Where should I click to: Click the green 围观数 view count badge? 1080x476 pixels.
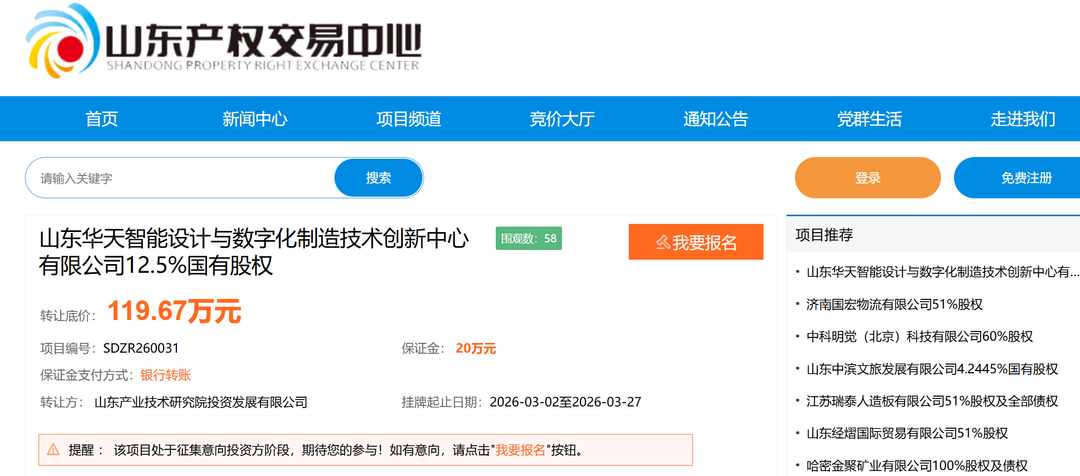[529, 239]
